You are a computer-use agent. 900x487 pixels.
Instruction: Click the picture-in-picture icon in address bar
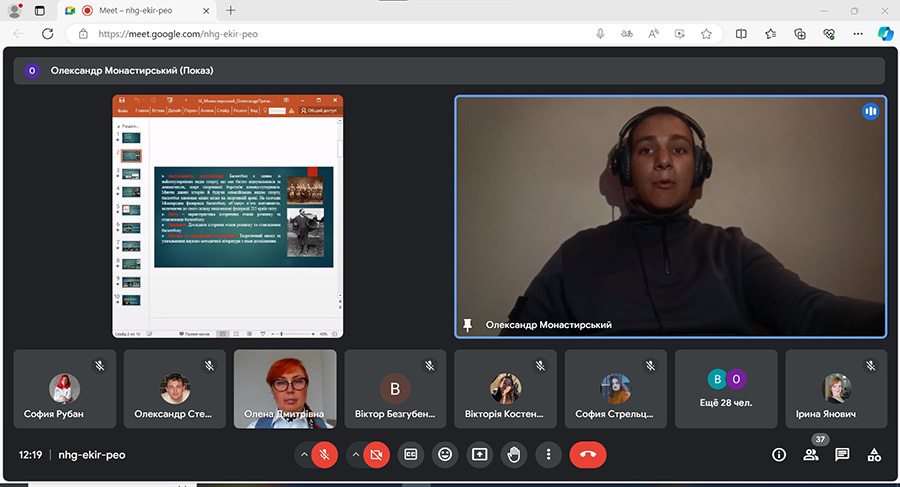680,34
